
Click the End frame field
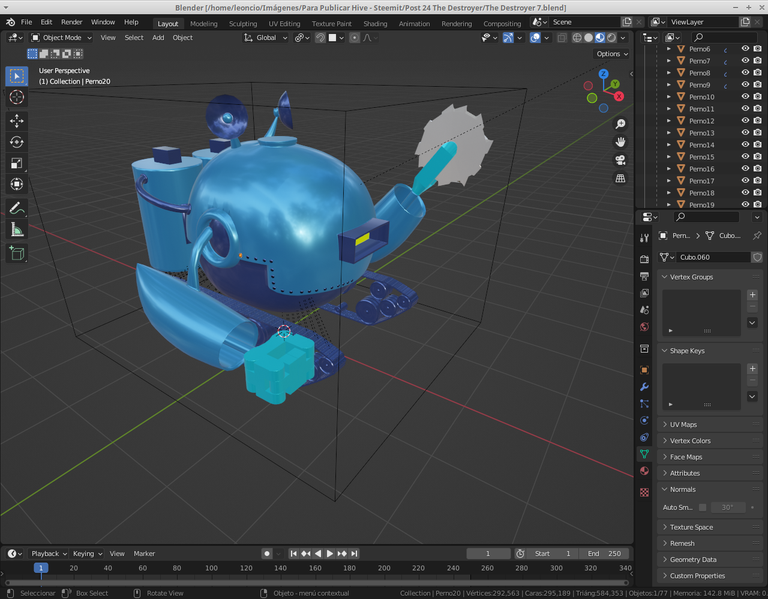pyautogui.click(x=604, y=553)
